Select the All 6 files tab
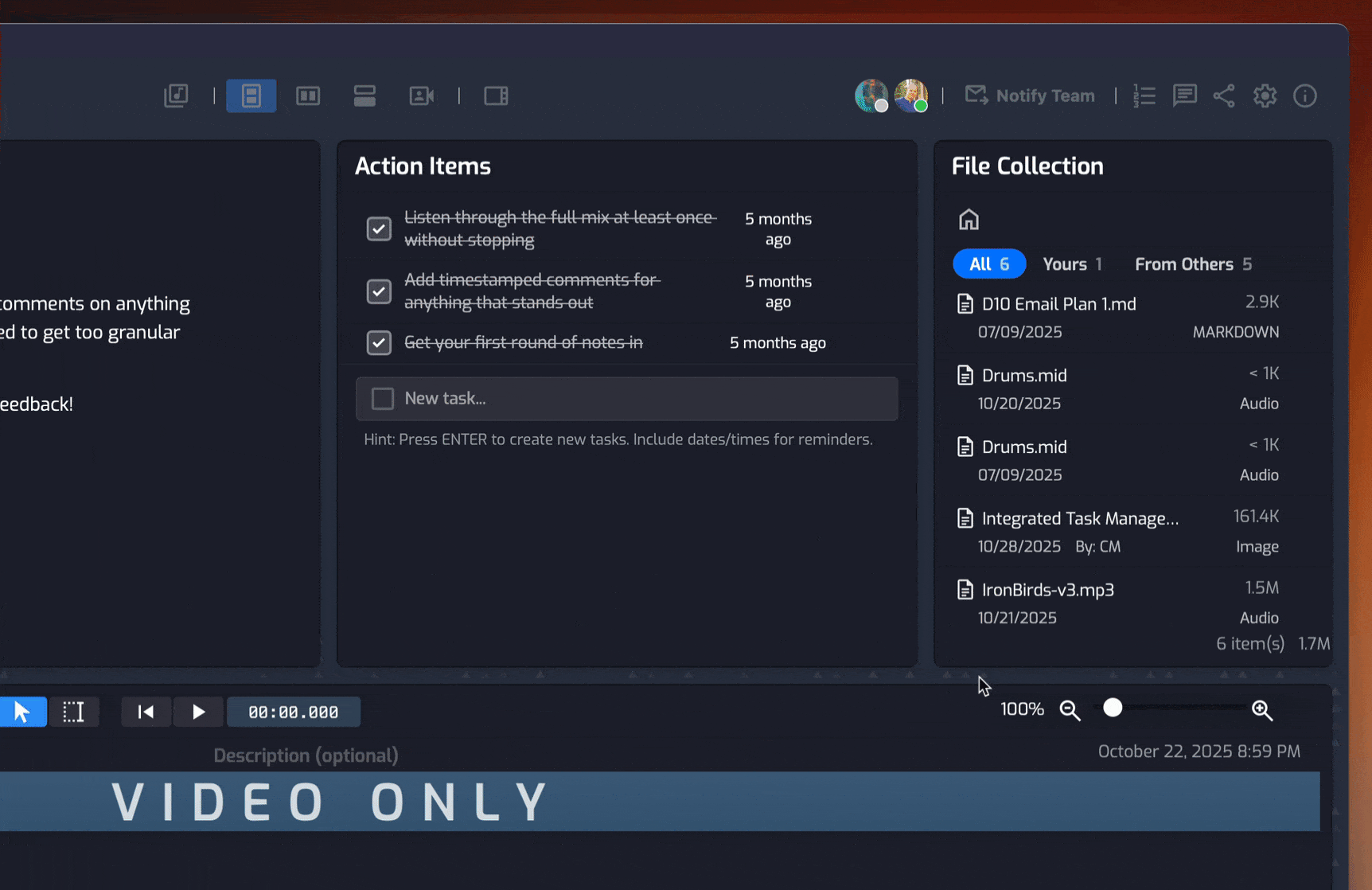 point(989,264)
